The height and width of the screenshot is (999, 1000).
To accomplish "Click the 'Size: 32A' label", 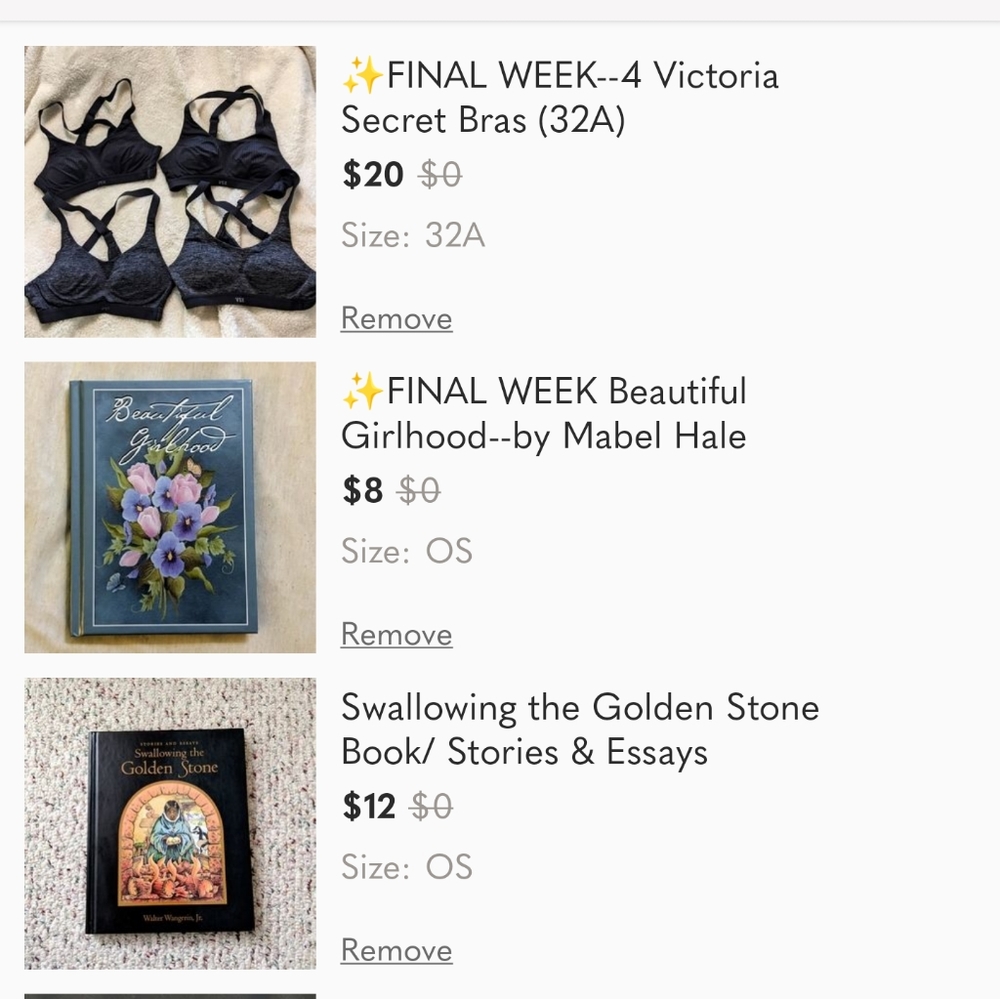I will (x=413, y=236).
